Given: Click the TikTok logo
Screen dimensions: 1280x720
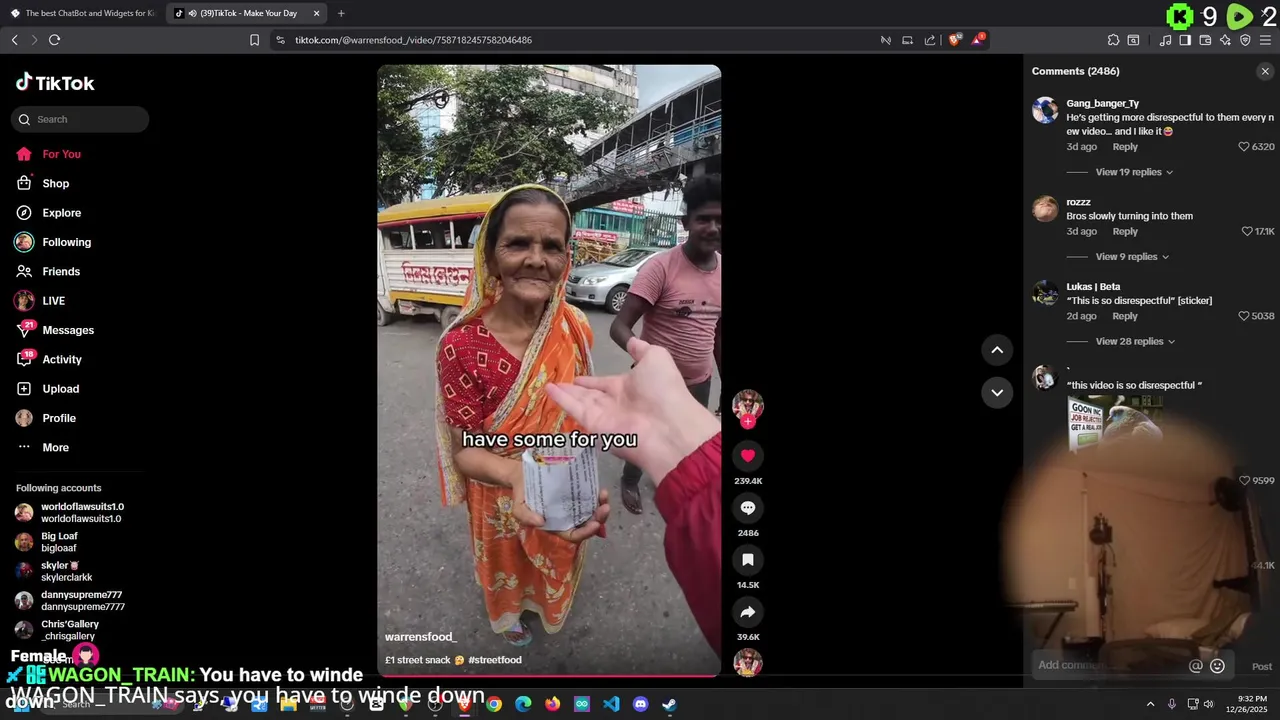Looking at the screenshot, I should click(55, 83).
